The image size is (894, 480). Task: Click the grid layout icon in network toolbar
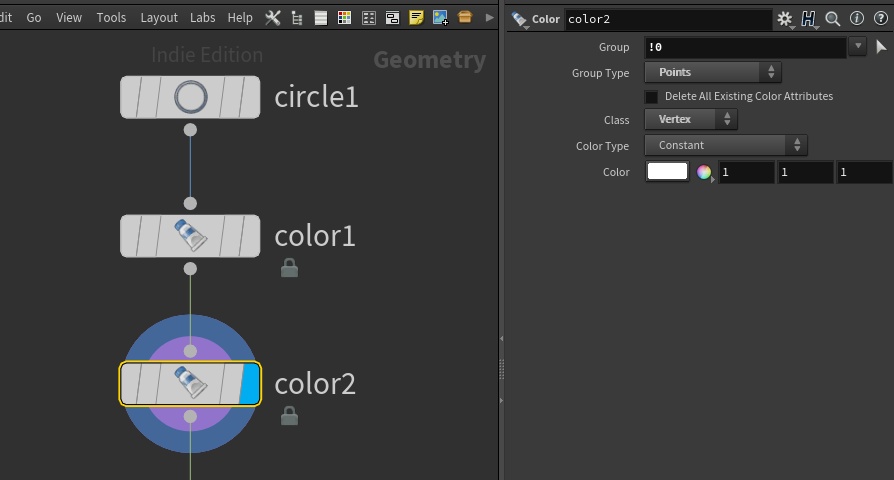pos(369,18)
